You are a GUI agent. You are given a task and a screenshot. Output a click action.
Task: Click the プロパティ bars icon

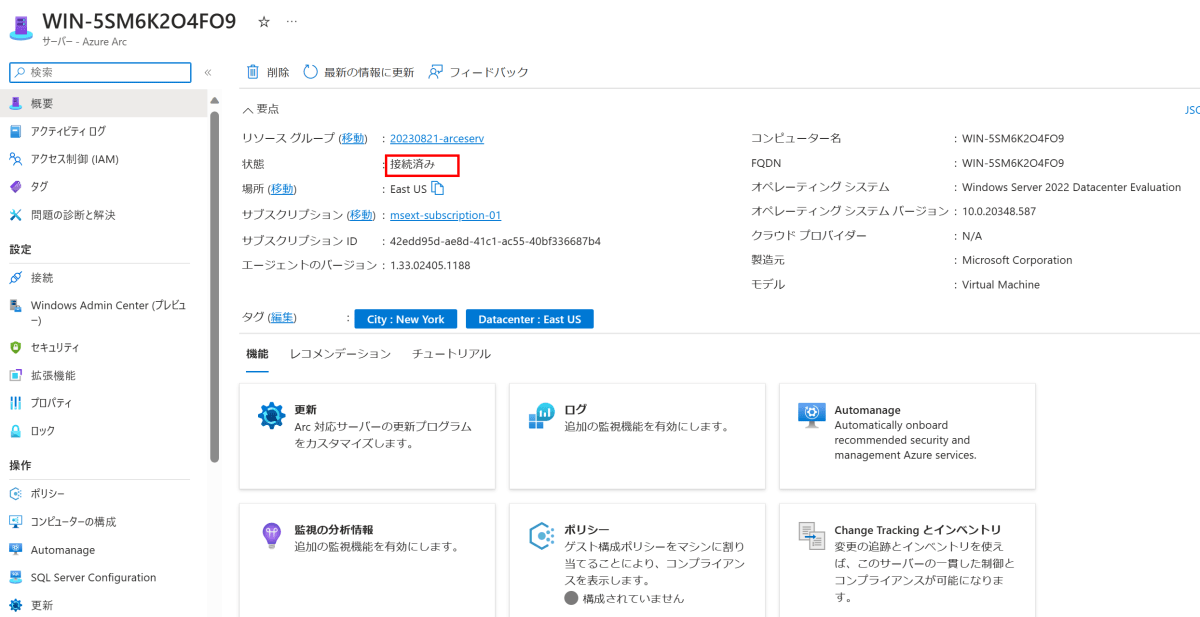(x=15, y=403)
